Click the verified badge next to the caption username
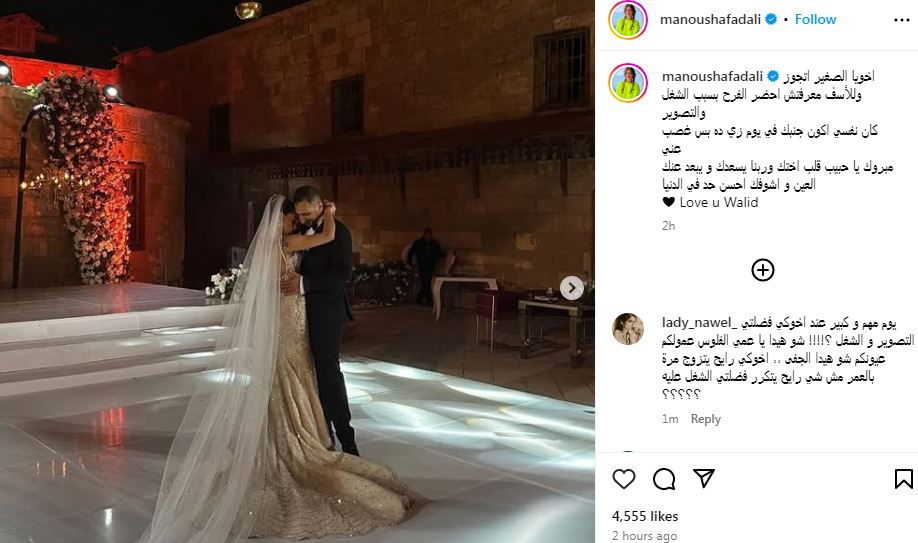 point(773,76)
